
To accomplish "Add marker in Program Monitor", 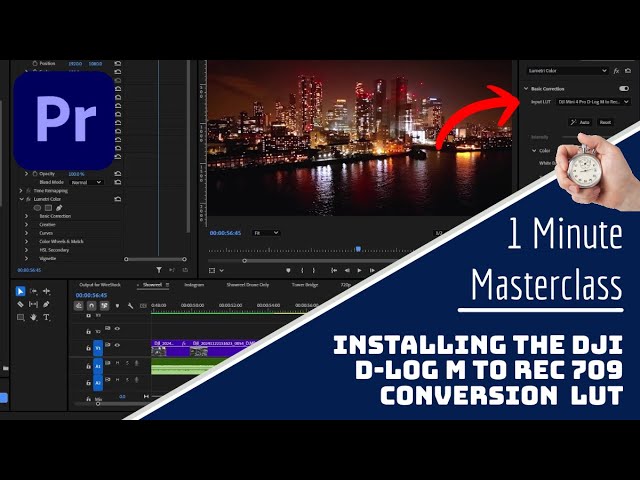I will click(288, 270).
